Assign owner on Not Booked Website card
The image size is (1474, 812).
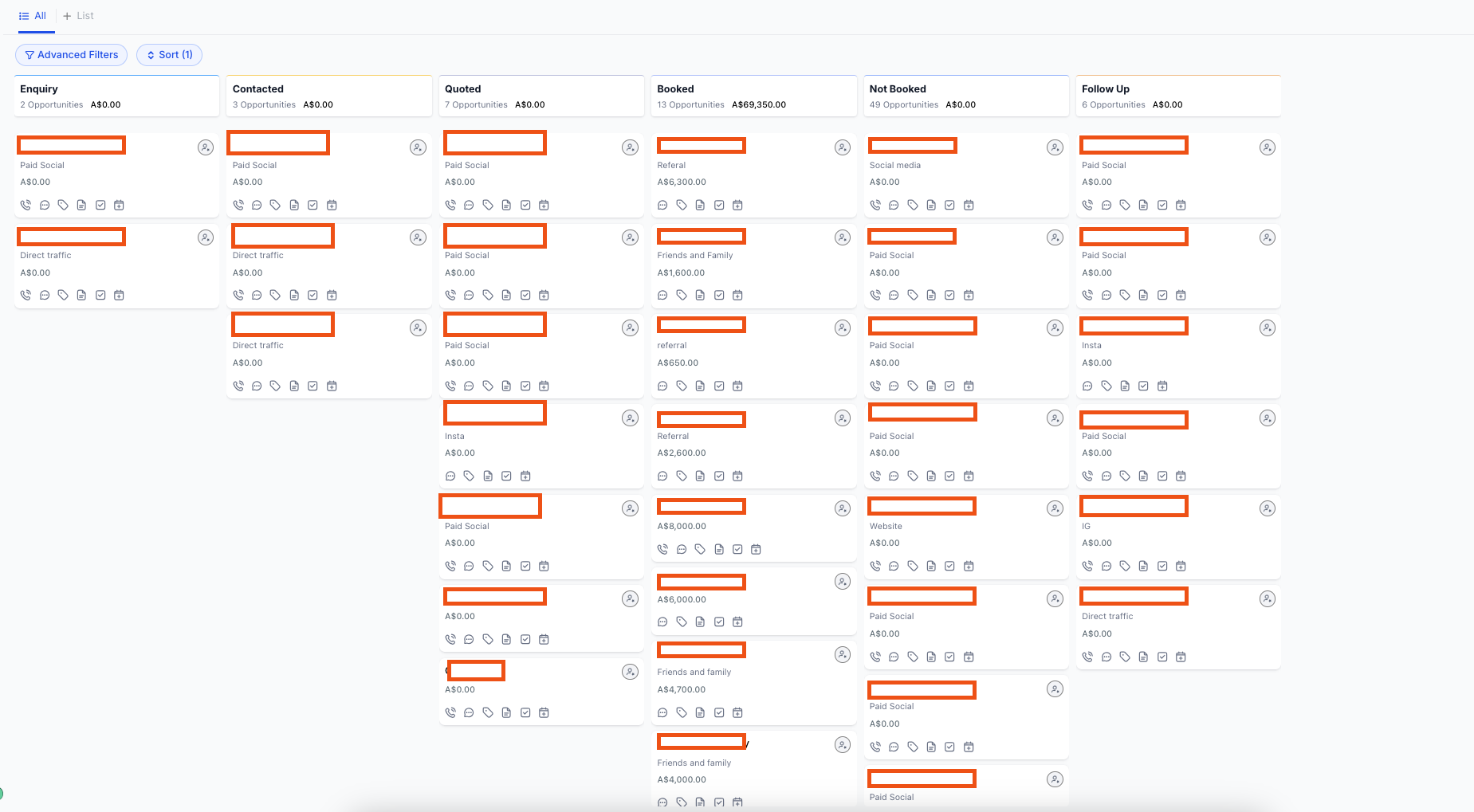coord(1055,508)
